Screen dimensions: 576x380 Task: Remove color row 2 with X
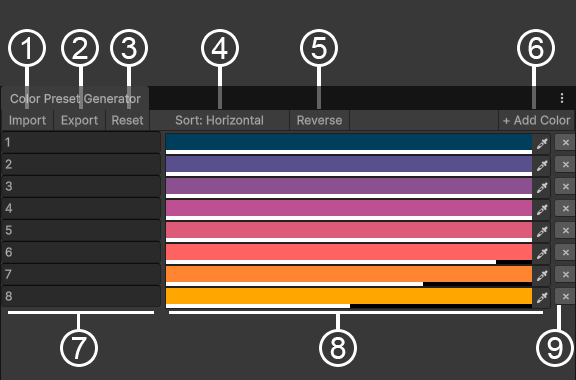pyautogui.click(x=565, y=164)
